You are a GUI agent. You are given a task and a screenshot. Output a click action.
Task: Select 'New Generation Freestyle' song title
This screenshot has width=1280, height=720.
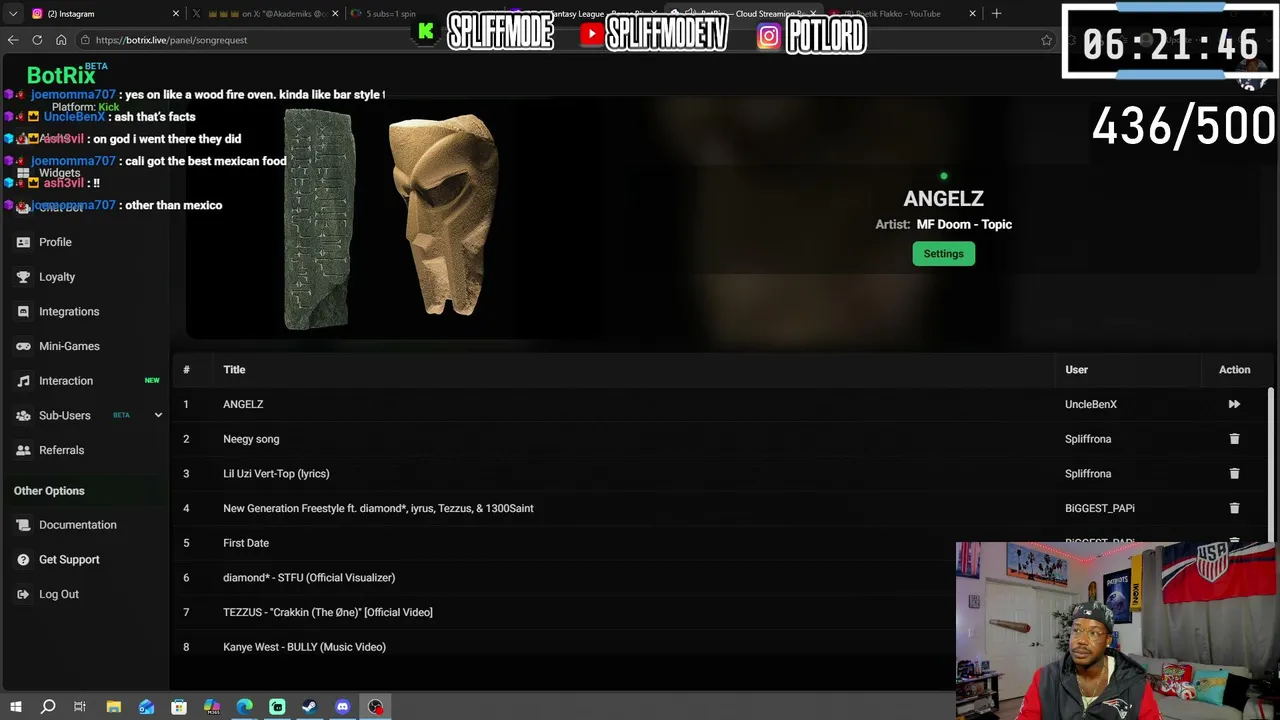pos(378,508)
